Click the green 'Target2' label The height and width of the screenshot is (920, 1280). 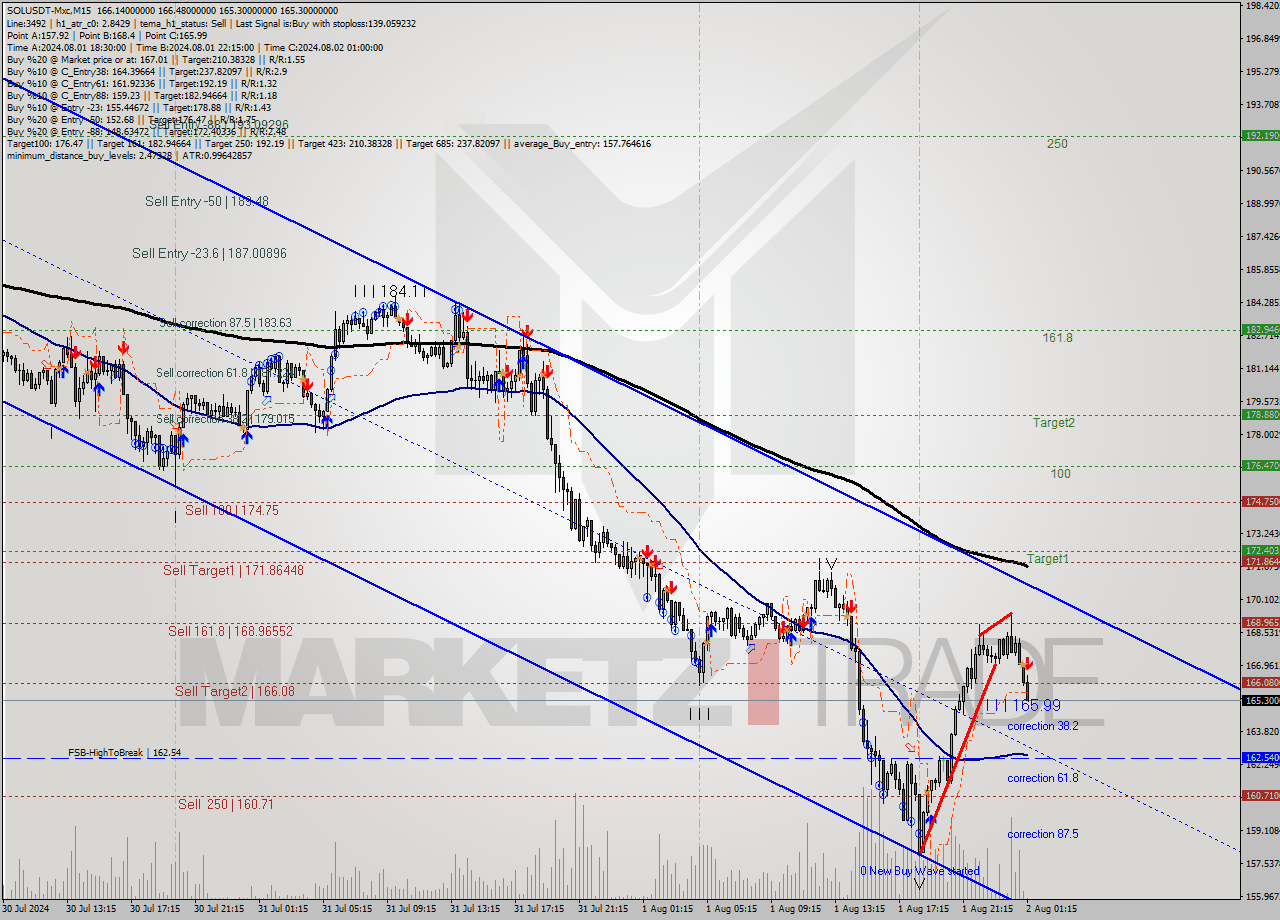(x=1054, y=423)
